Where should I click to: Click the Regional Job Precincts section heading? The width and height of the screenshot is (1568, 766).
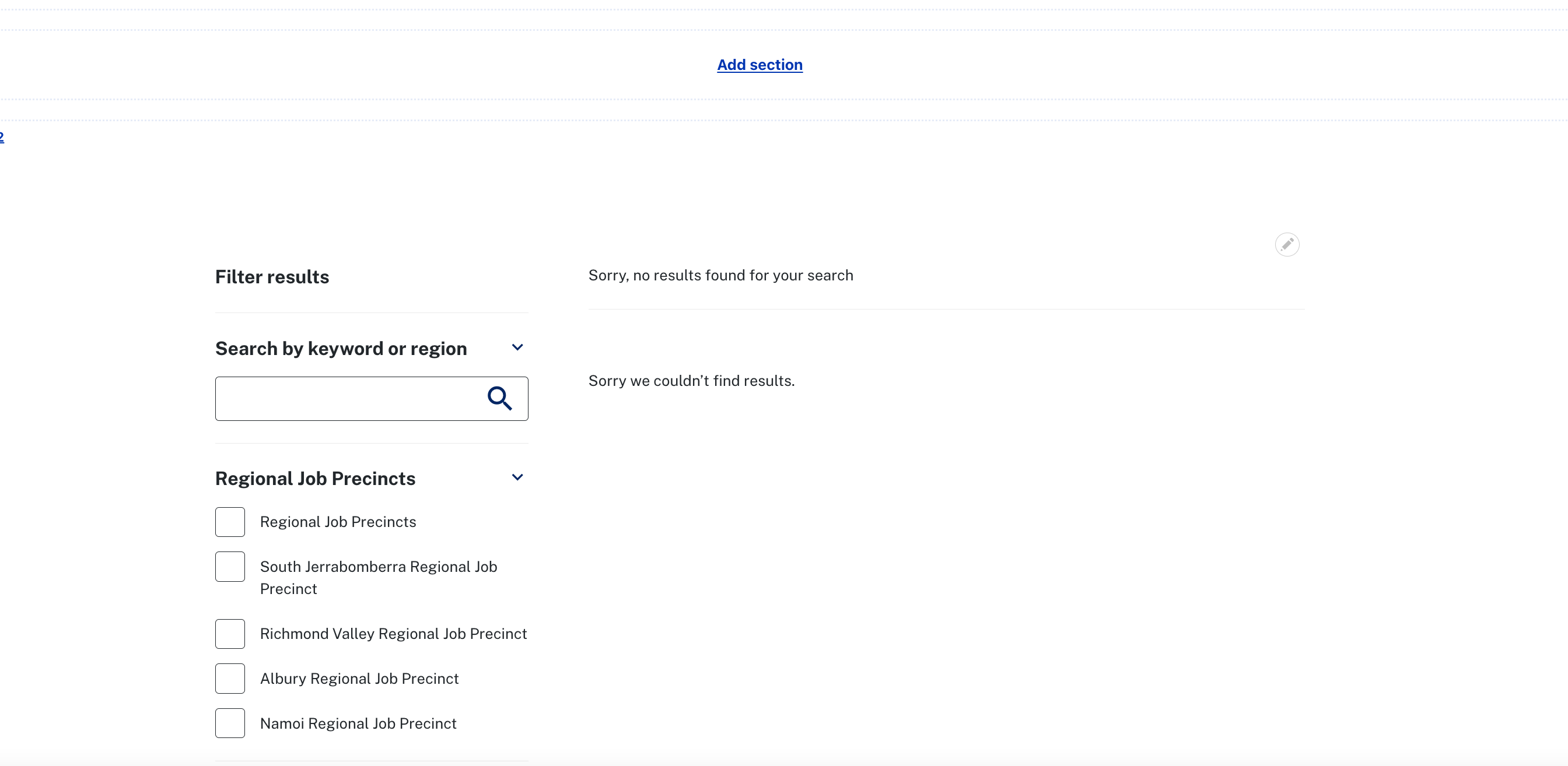click(x=316, y=479)
